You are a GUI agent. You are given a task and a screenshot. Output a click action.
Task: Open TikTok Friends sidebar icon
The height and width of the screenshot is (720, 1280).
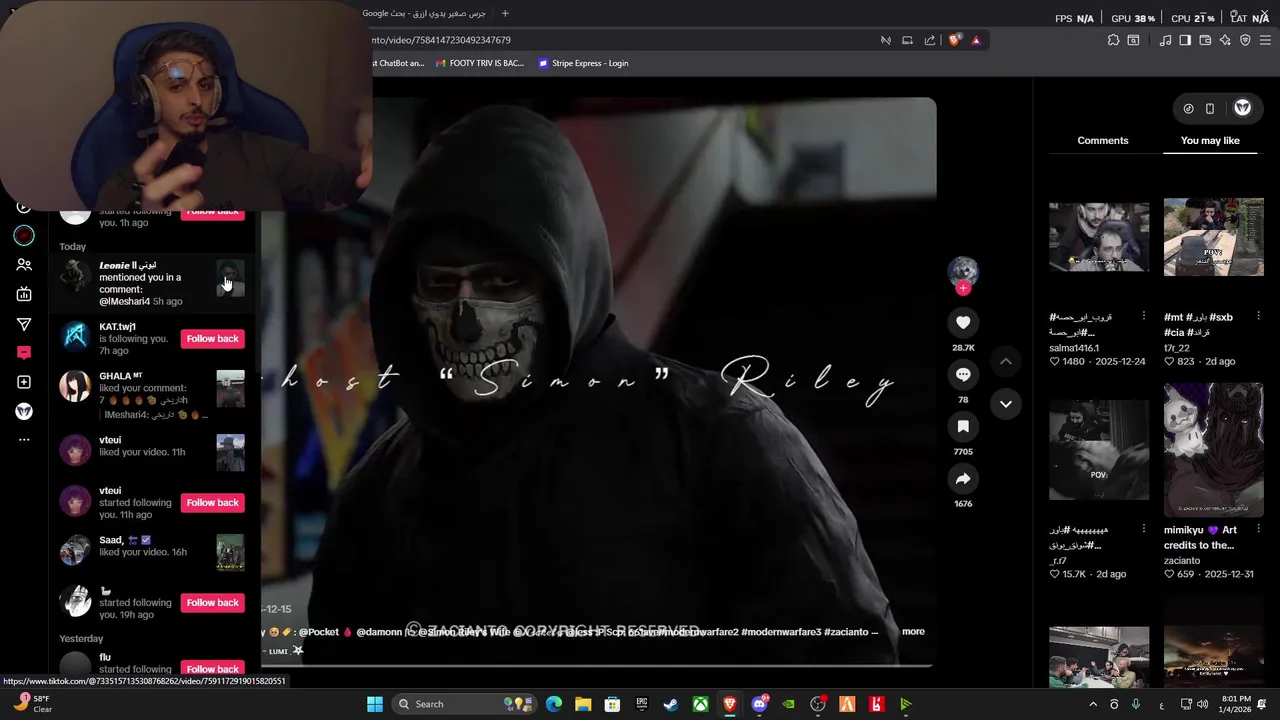pos(24,265)
